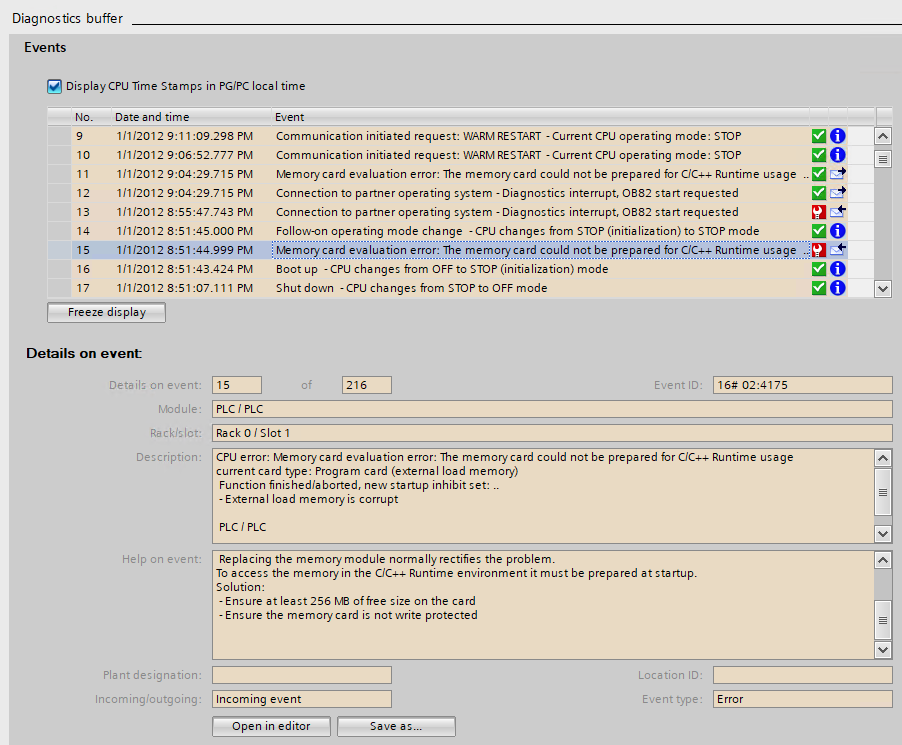Click blue info icon on event 14 row
Image resolution: width=902 pixels, height=745 pixels.
point(838,231)
